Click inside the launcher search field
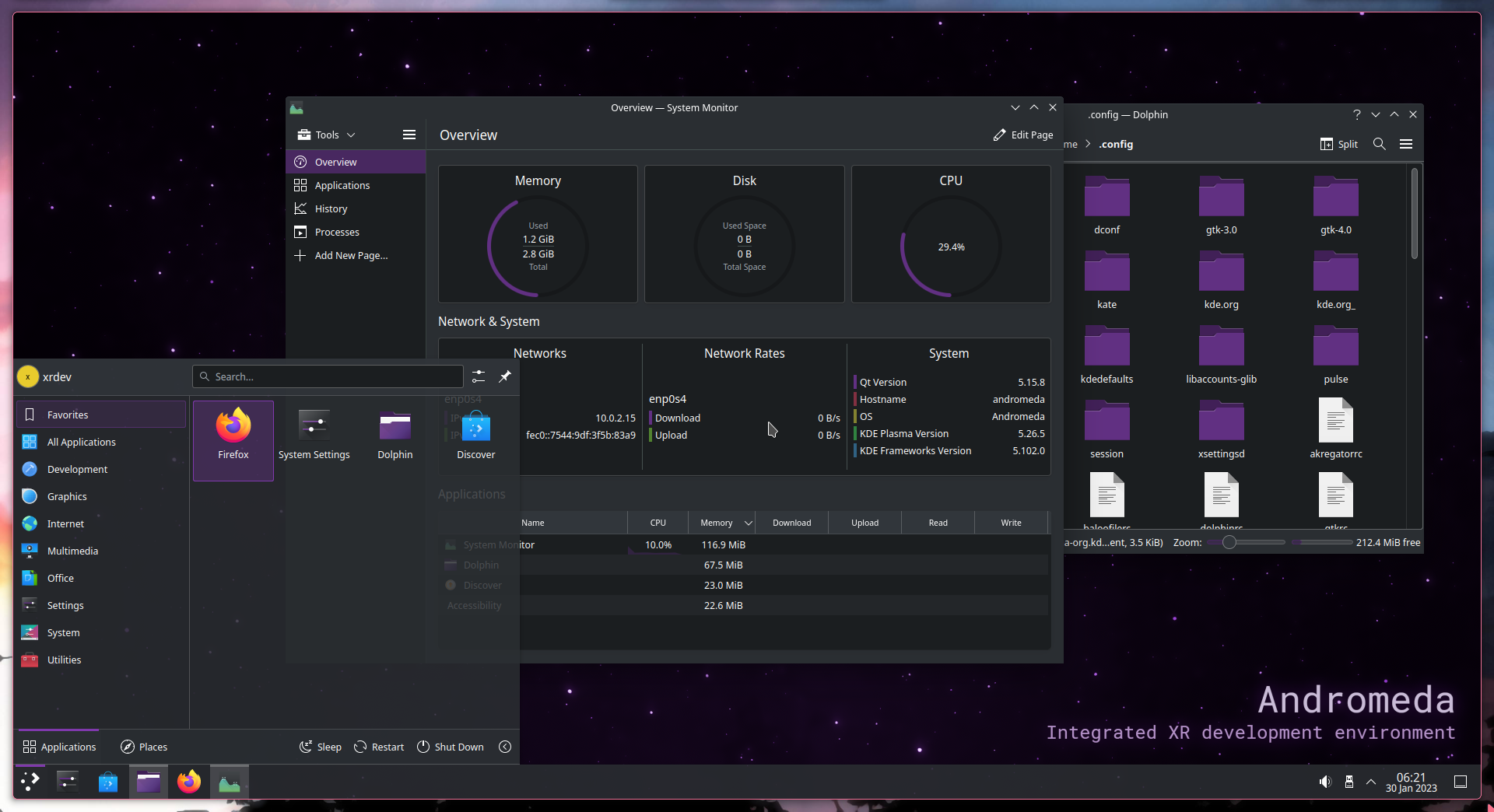Image resolution: width=1494 pixels, height=812 pixels. point(327,376)
